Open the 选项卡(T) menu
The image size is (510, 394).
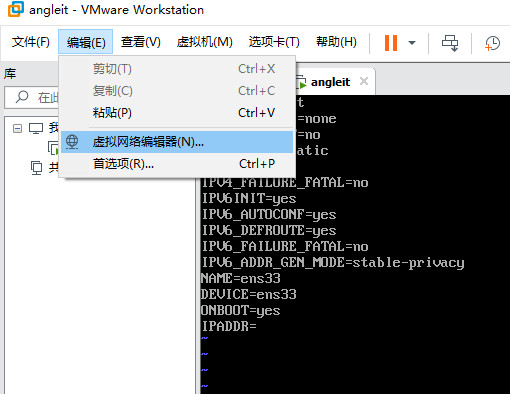click(274, 42)
